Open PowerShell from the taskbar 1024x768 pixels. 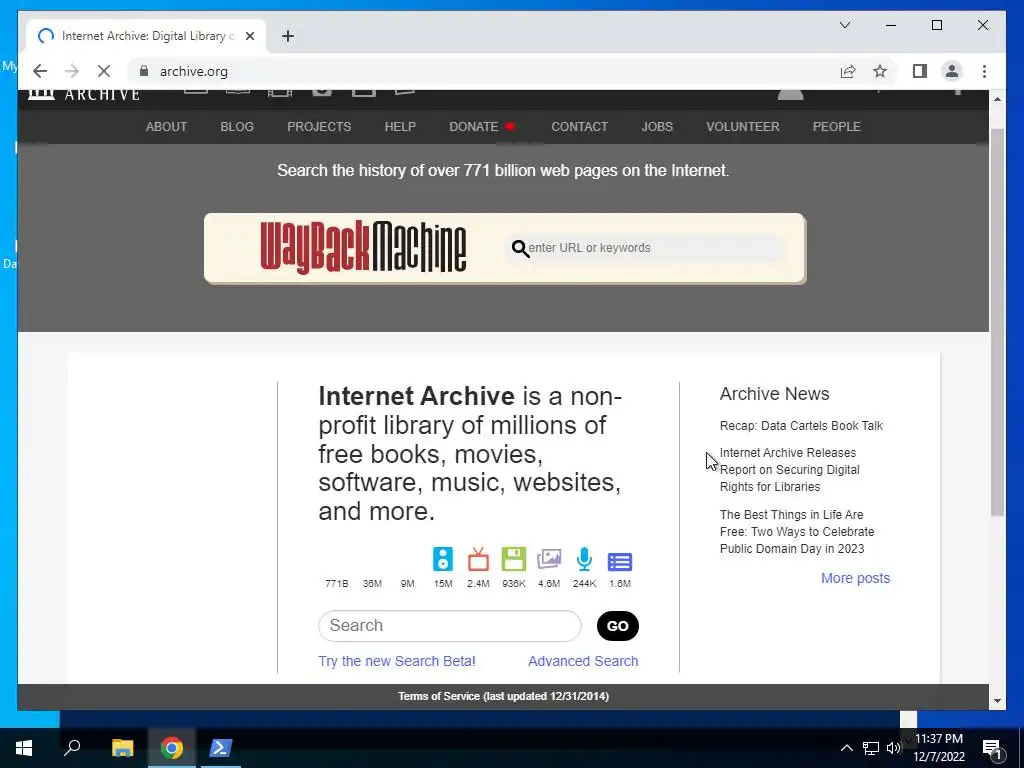coord(220,747)
